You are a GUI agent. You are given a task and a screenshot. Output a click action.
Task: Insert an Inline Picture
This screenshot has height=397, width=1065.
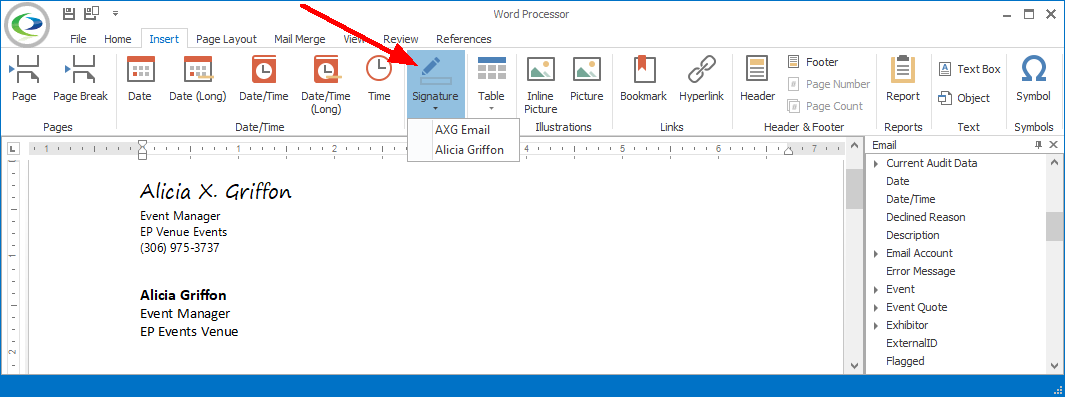pyautogui.click(x=541, y=84)
